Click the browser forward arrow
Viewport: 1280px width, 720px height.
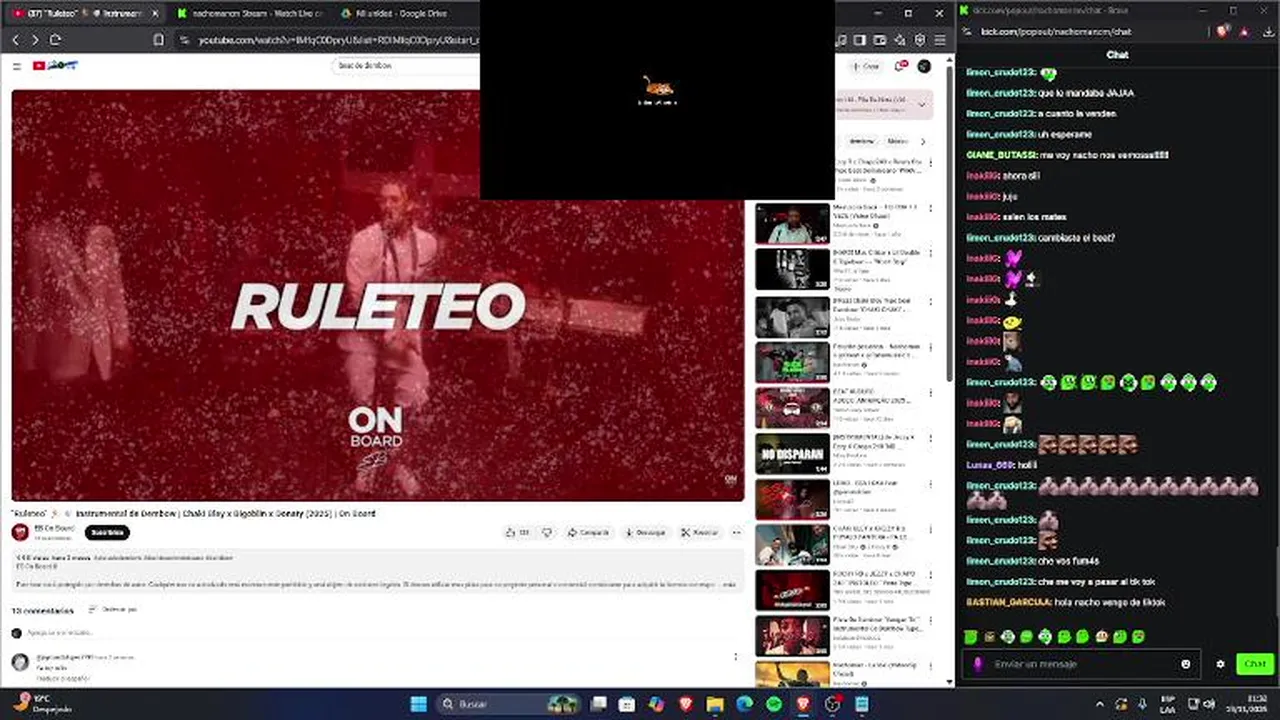(35, 40)
